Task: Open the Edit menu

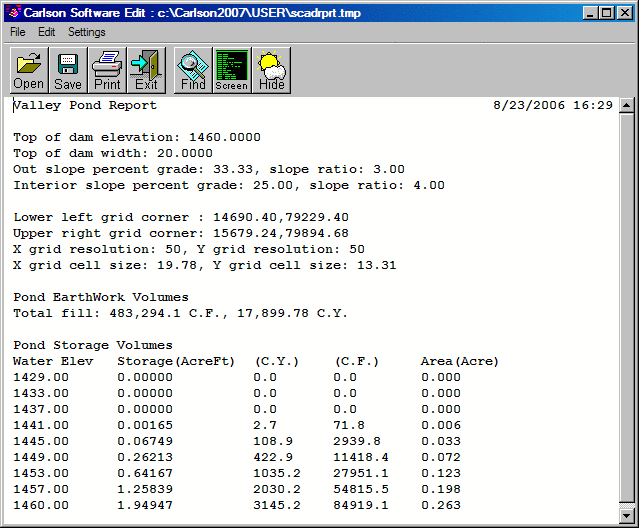Action: click(47, 32)
